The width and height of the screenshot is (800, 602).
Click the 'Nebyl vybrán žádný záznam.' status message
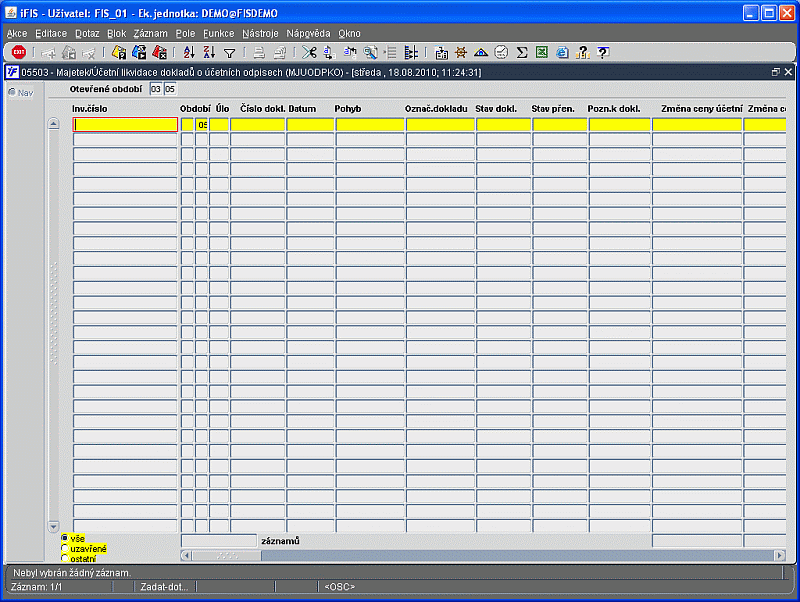click(x=72, y=573)
